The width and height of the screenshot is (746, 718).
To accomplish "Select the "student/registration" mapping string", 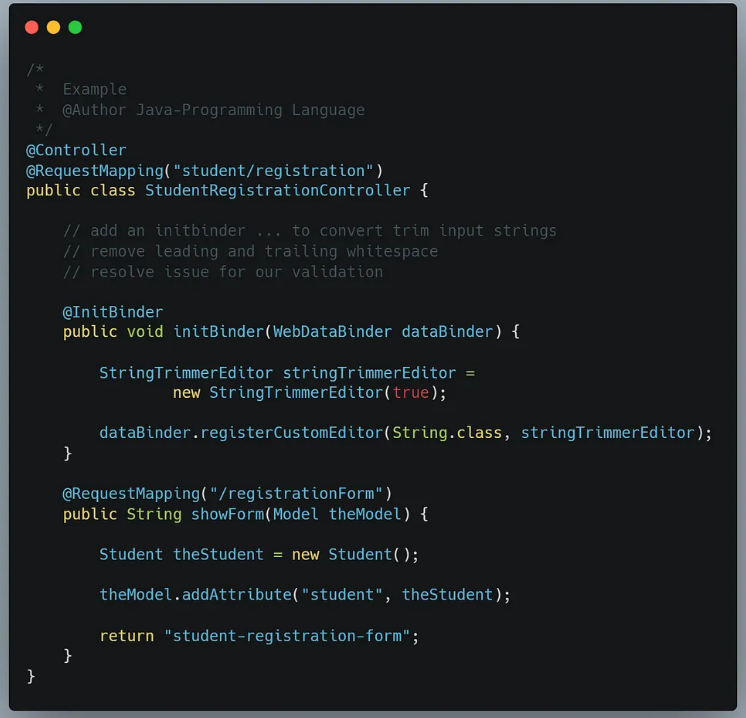I will tap(269, 170).
